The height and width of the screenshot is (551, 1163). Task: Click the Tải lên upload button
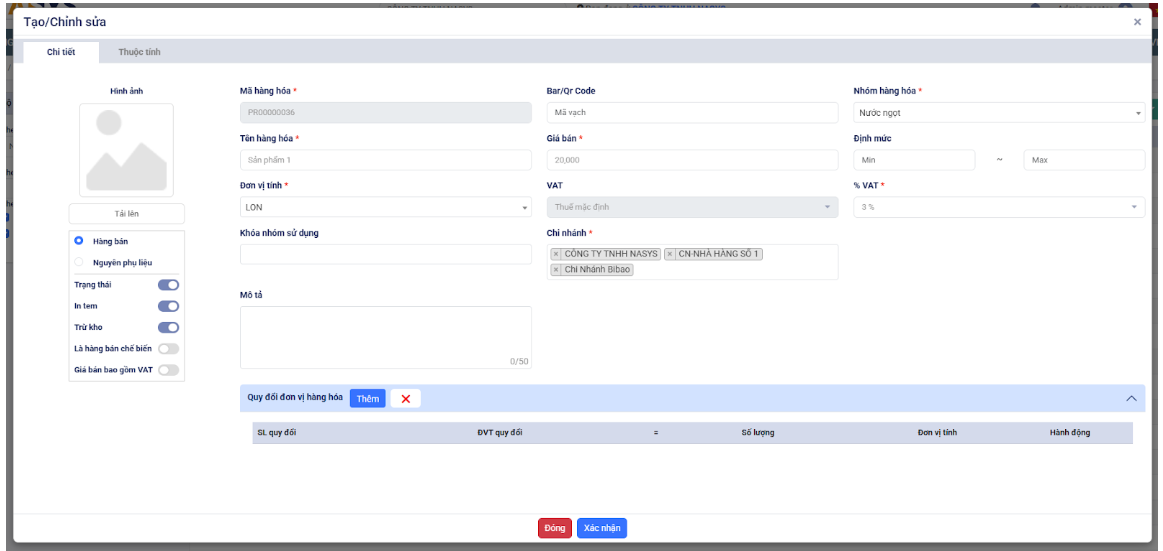(126, 214)
